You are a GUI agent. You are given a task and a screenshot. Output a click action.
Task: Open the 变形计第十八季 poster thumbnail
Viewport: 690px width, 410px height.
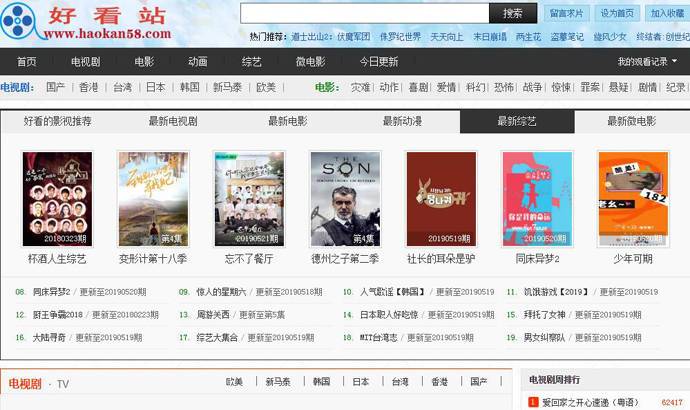point(153,199)
